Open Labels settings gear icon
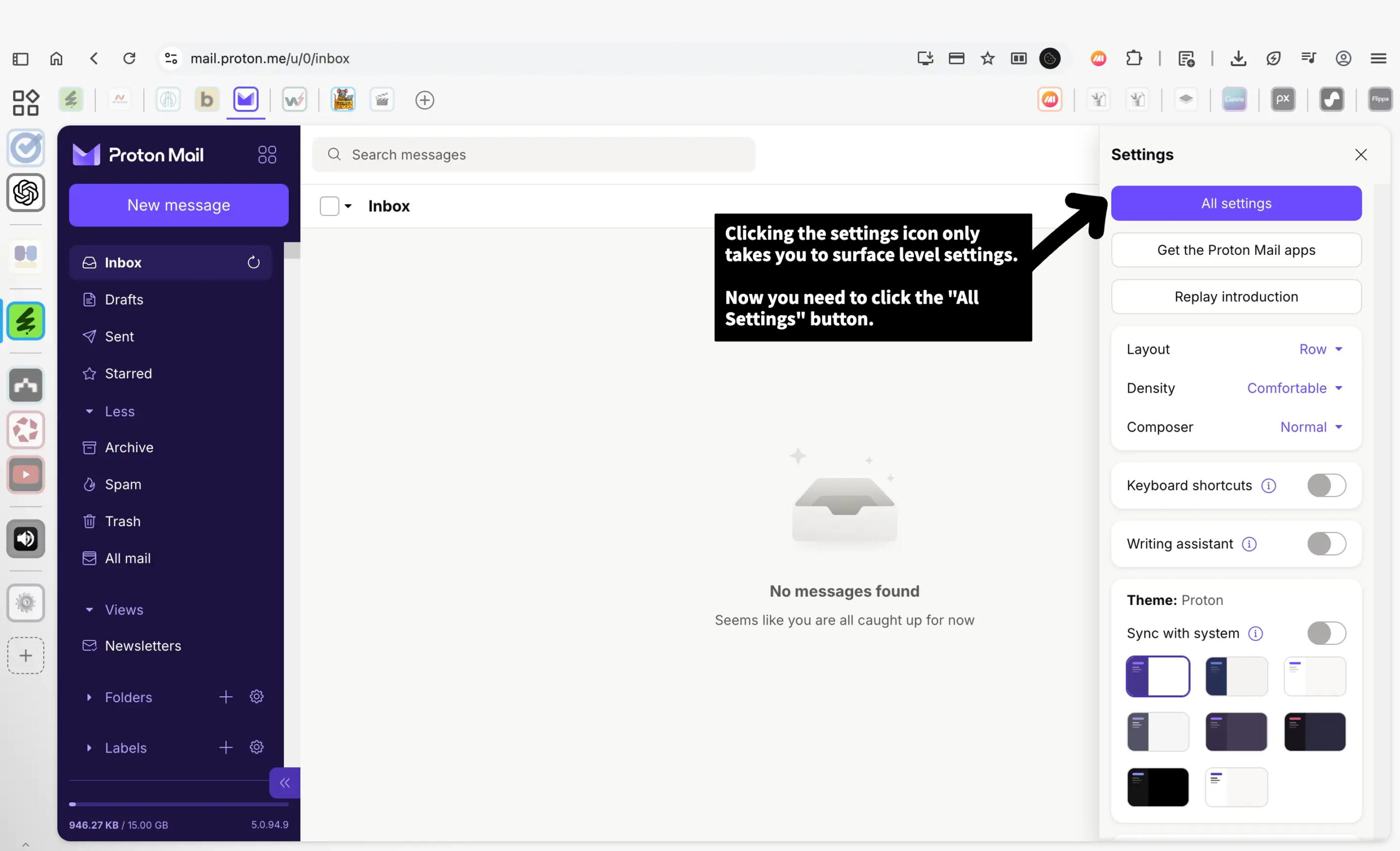The height and width of the screenshot is (851, 1400). pos(257,747)
